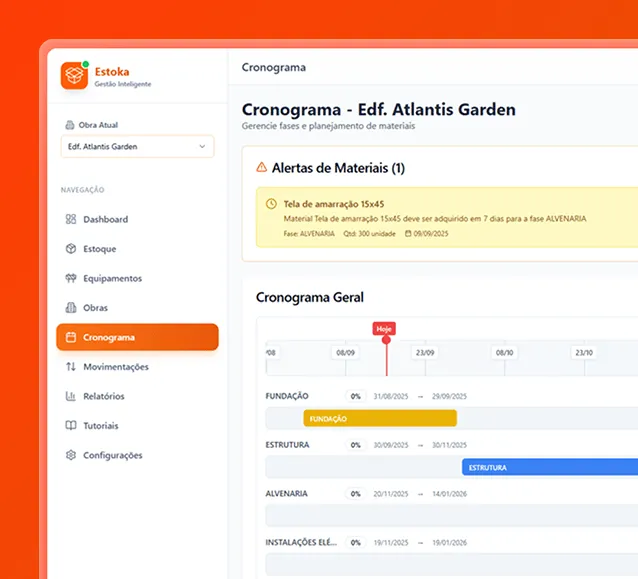Viewport: 638px width, 579px height.
Task: Select Cronograma in the navigation menu
Action: pos(137,337)
